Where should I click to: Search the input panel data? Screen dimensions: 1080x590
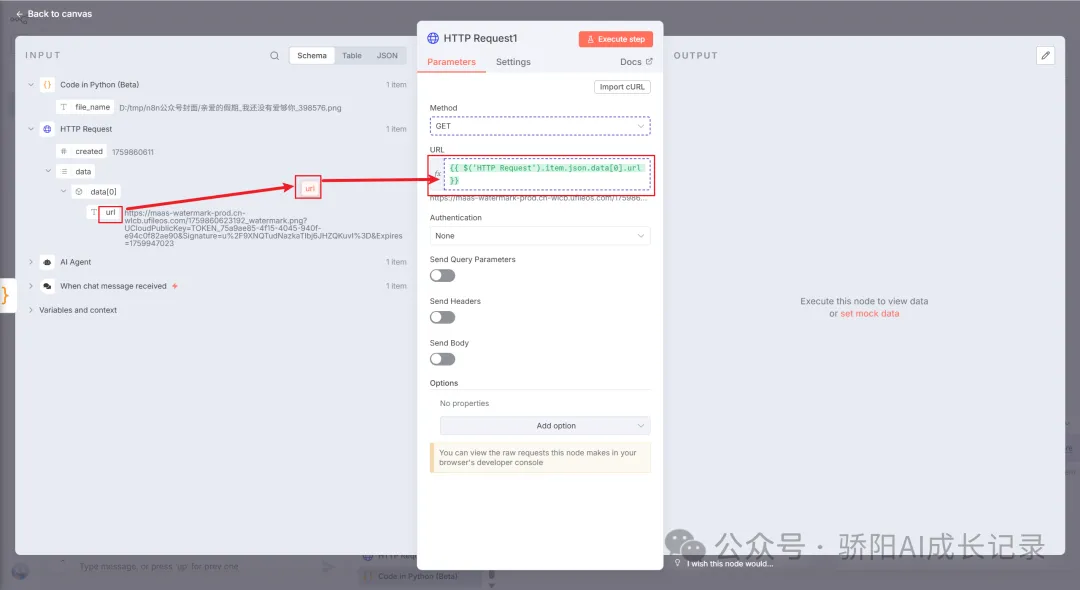tap(274, 56)
